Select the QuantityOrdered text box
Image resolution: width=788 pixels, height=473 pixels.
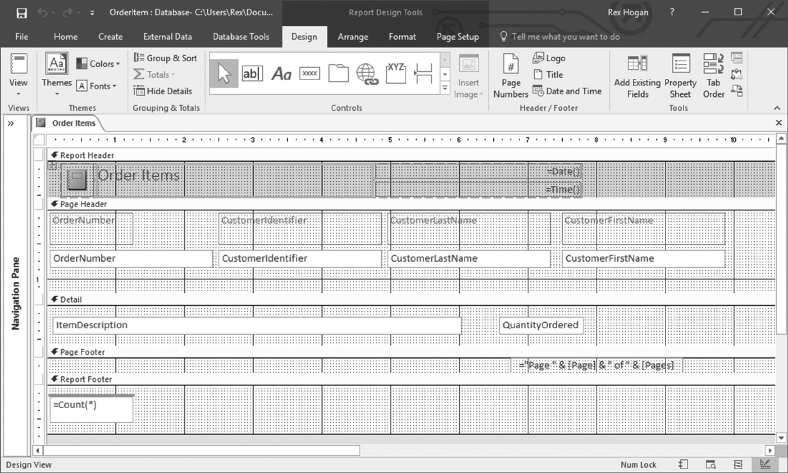pyautogui.click(x=541, y=325)
